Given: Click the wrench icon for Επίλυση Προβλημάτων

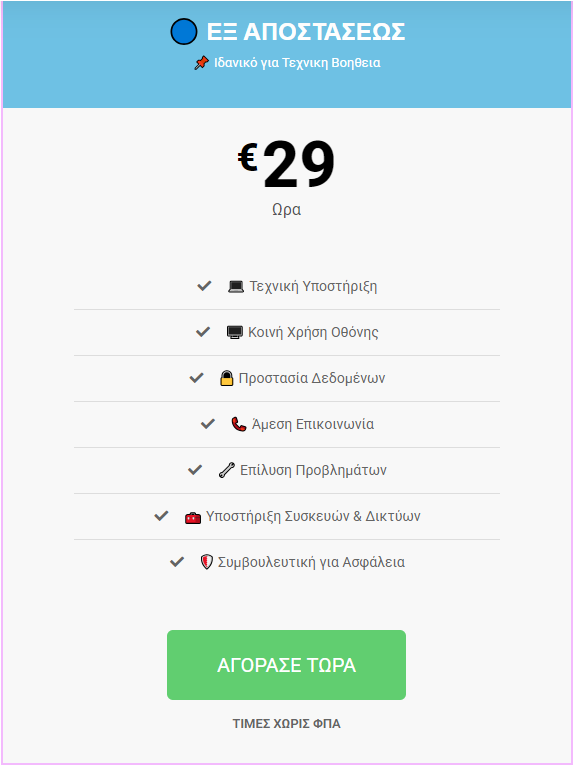Looking at the screenshot, I should click(227, 470).
